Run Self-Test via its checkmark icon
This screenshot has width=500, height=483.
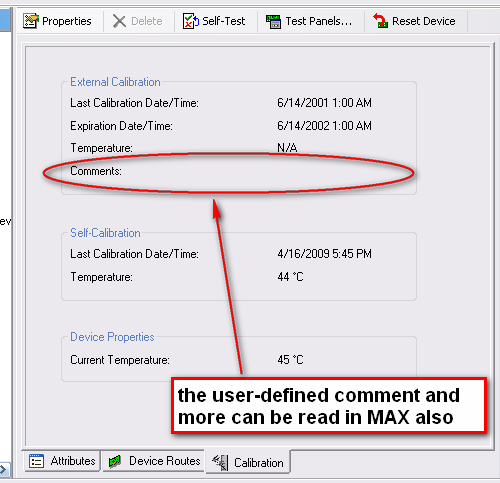point(191,21)
